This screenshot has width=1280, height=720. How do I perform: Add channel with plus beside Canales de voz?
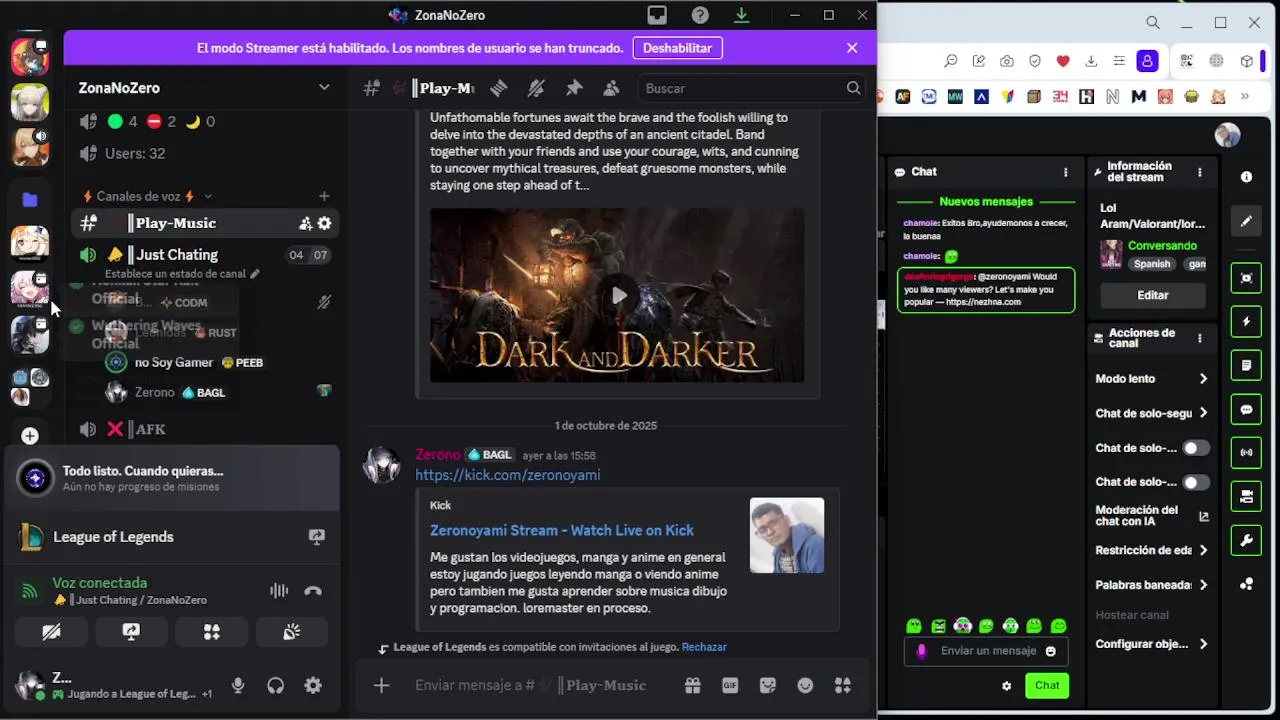pyautogui.click(x=324, y=196)
